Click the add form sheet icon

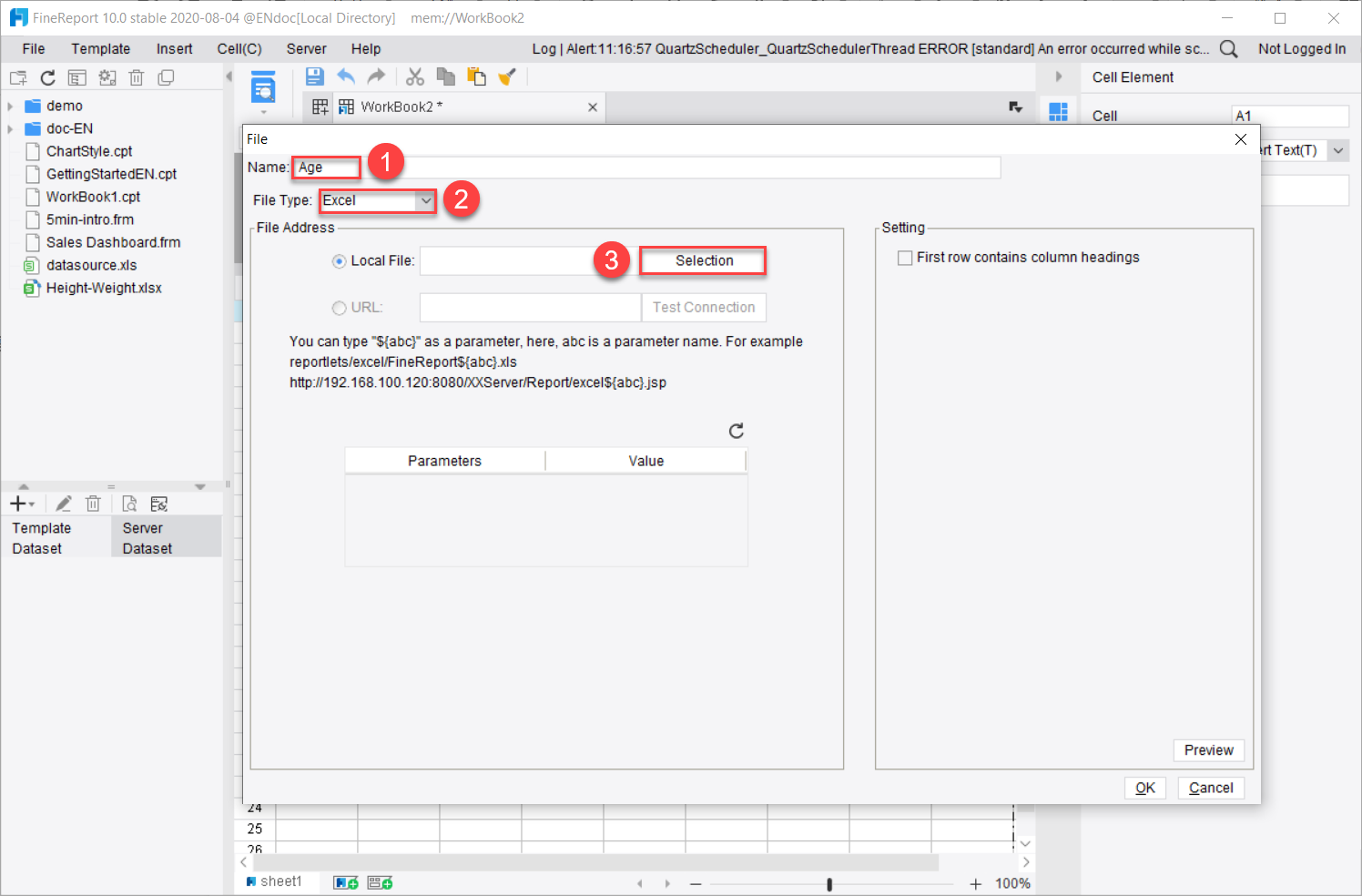380,882
